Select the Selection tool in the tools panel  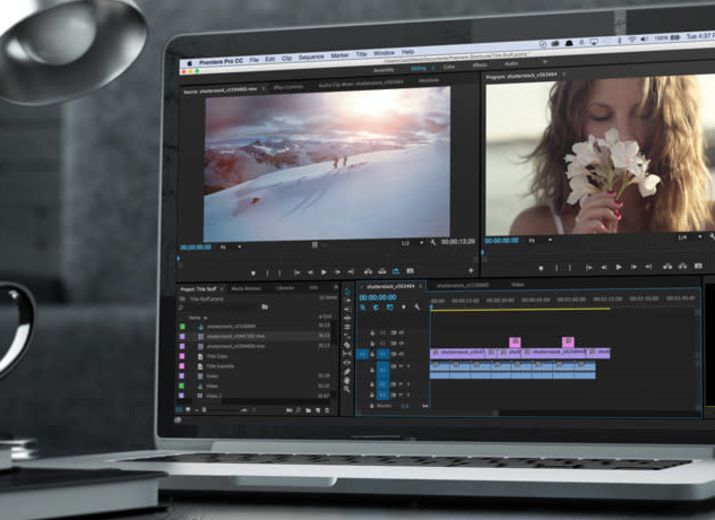[347, 291]
